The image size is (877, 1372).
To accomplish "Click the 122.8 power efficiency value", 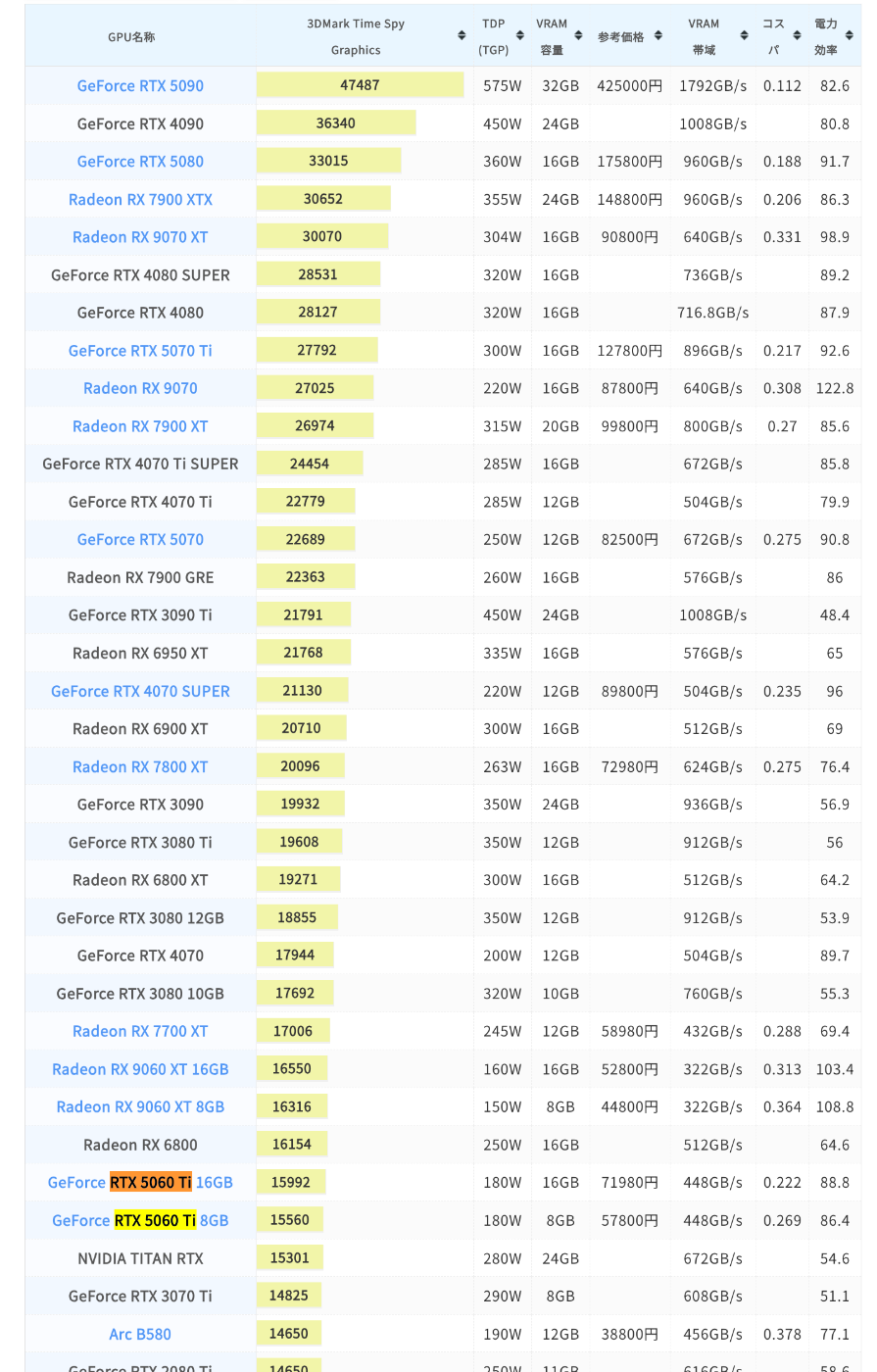I will [835, 388].
